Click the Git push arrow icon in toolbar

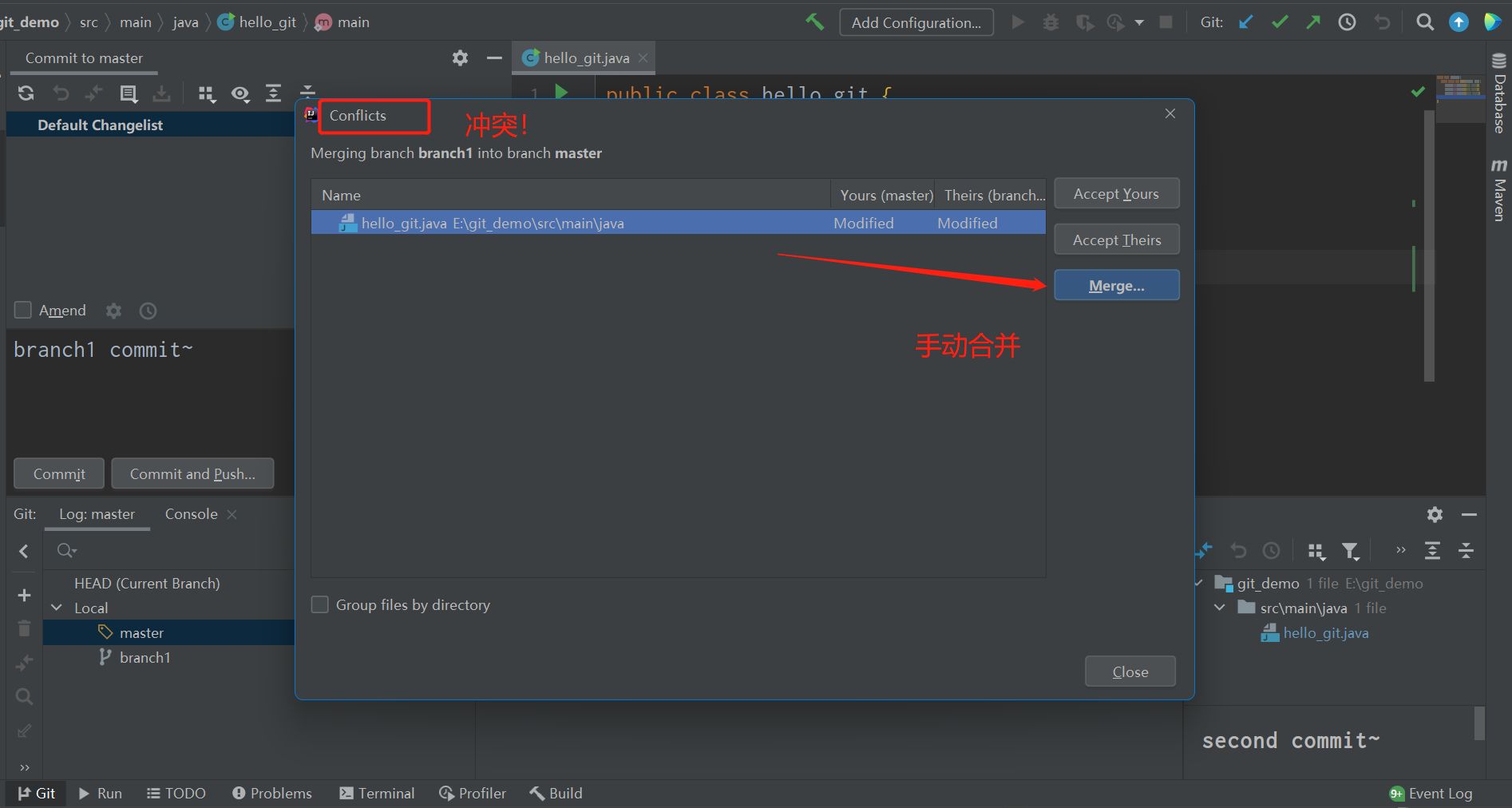pyautogui.click(x=1313, y=22)
